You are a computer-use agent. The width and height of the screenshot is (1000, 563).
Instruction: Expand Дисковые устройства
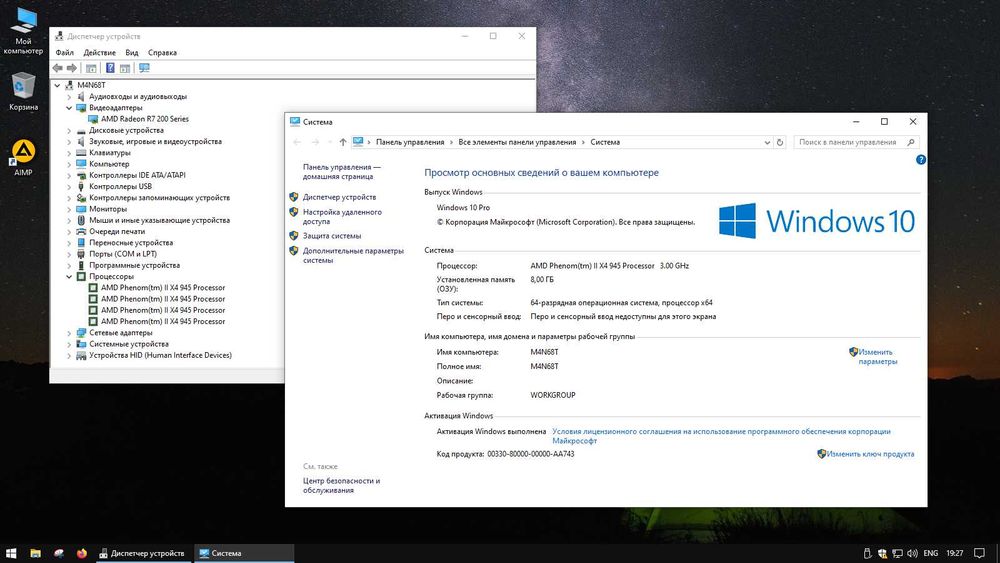point(69,131)
